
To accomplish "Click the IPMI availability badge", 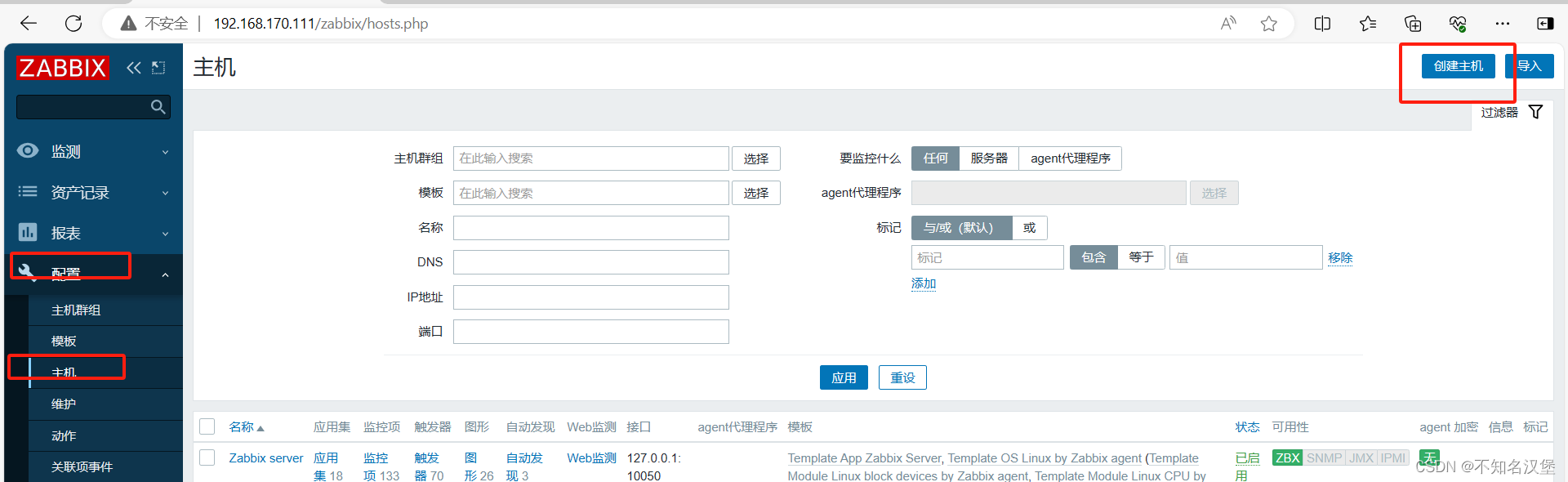I will click(1393, 457).
